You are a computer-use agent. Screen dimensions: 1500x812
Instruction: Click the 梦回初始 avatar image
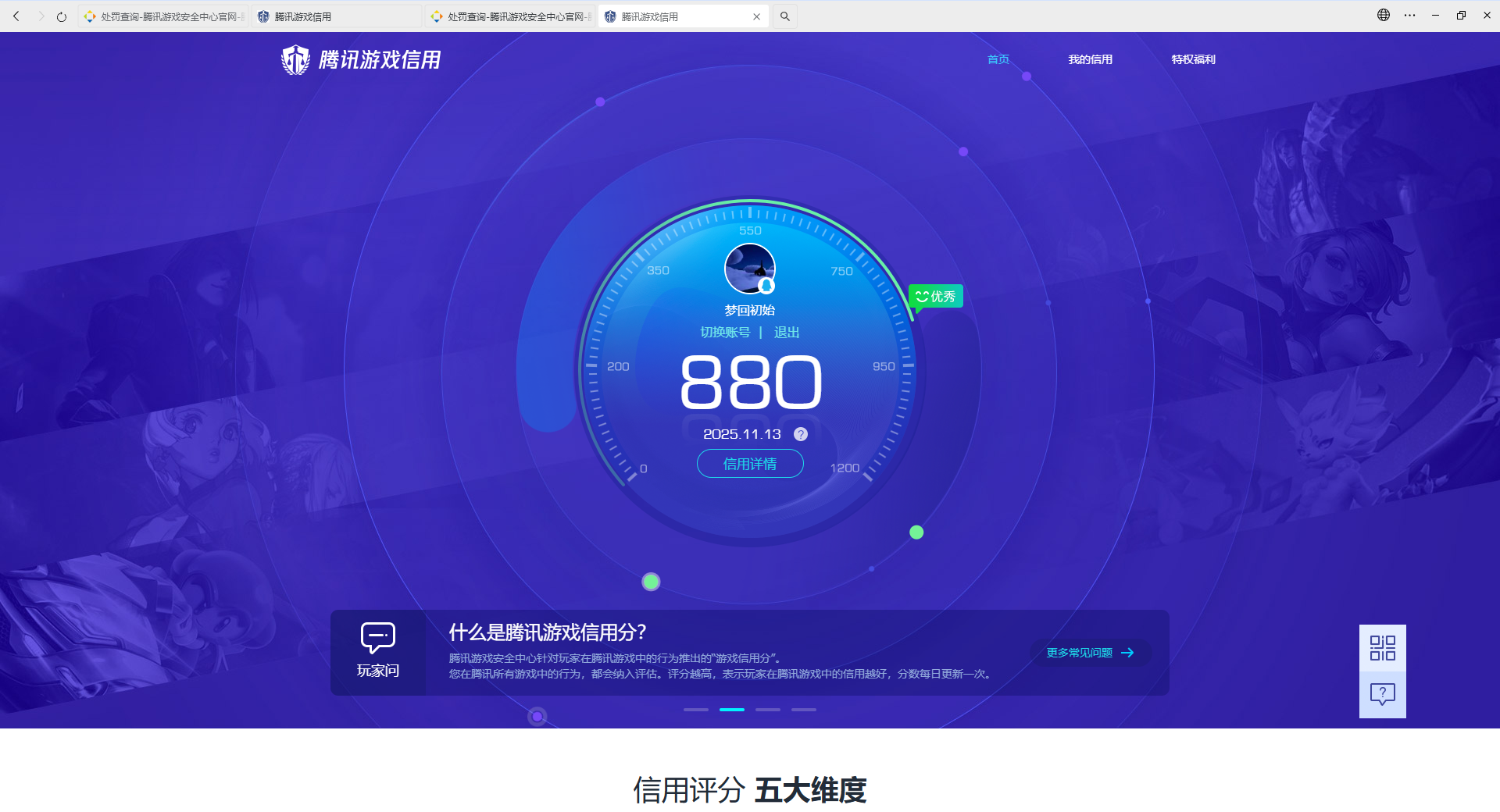click(x=749, y=268)
